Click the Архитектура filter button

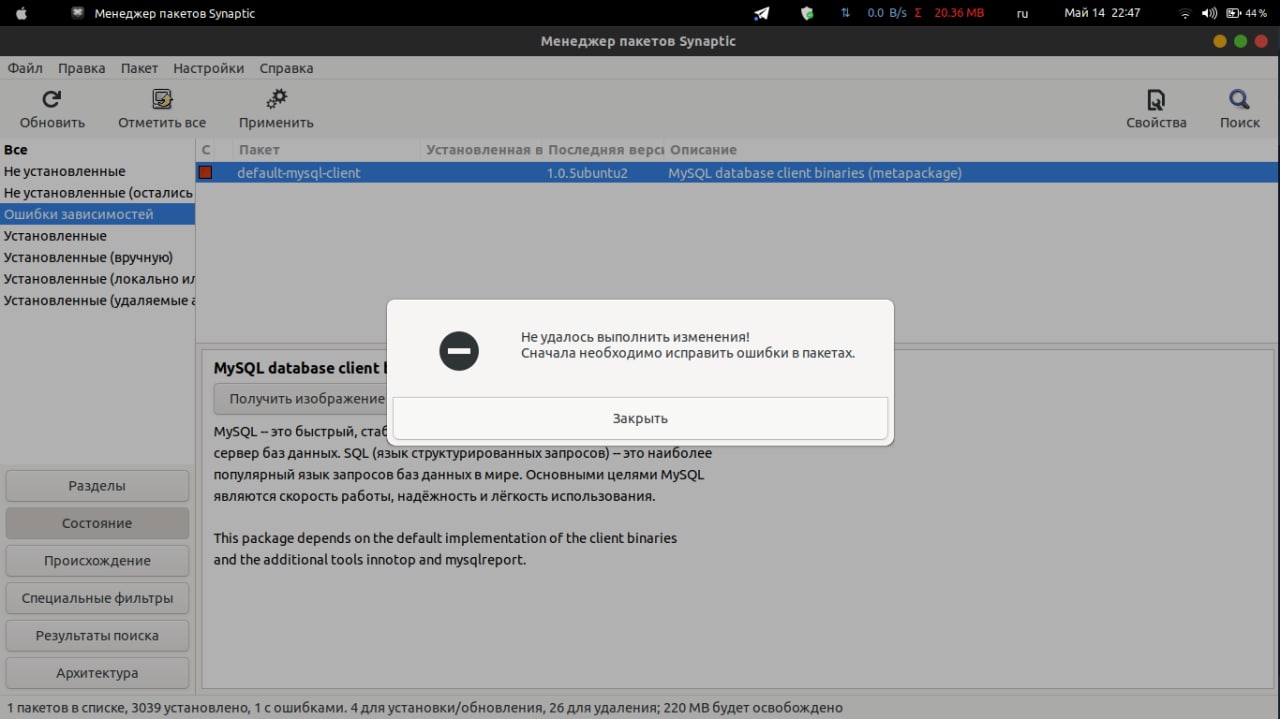point(97,673)
